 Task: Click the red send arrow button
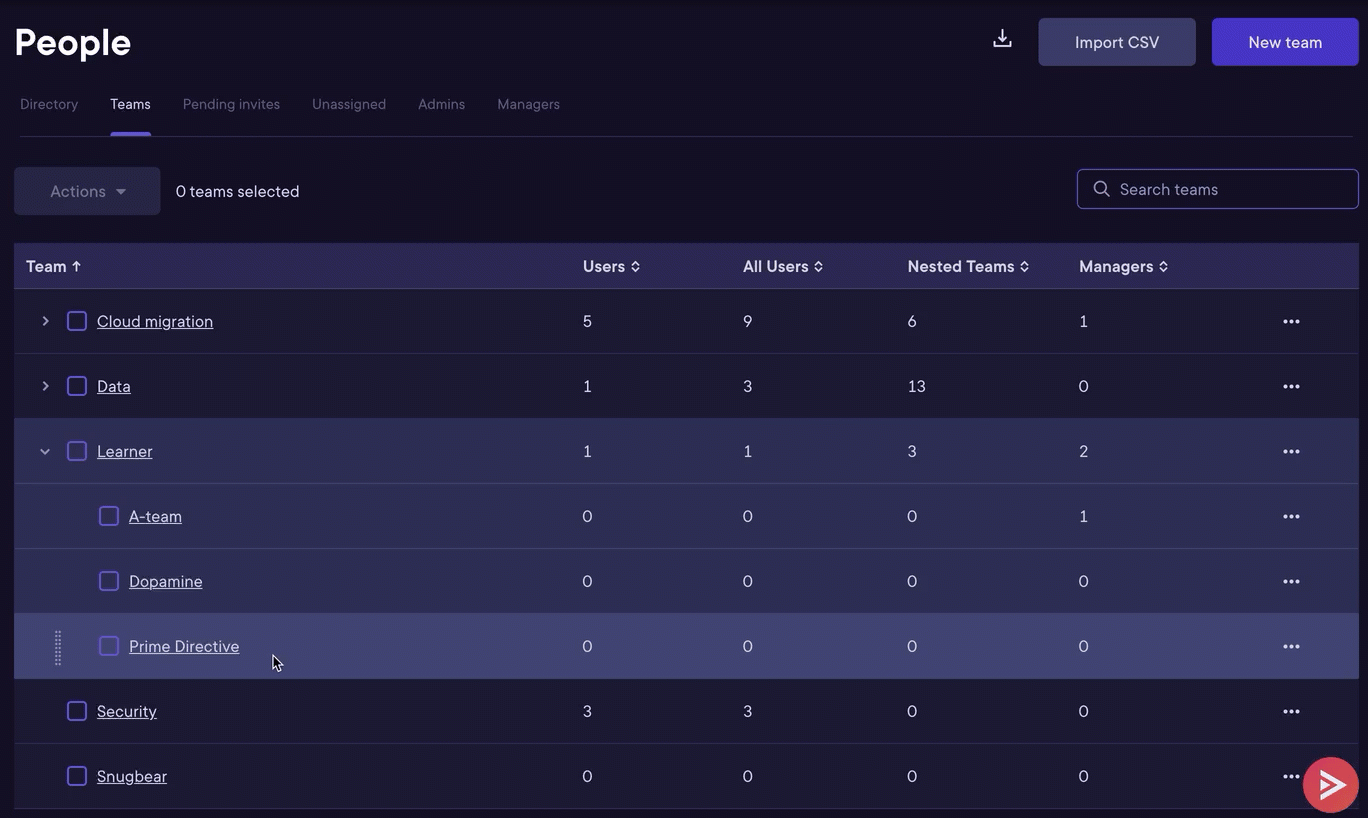tap(1330, 784)
